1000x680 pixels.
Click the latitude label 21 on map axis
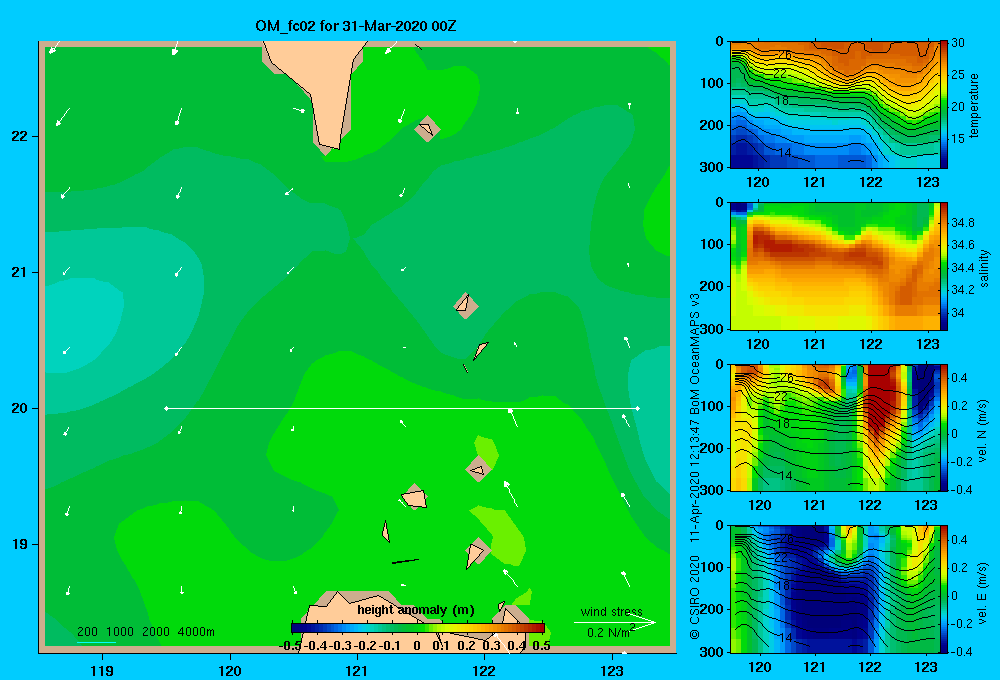click(19, 272)
